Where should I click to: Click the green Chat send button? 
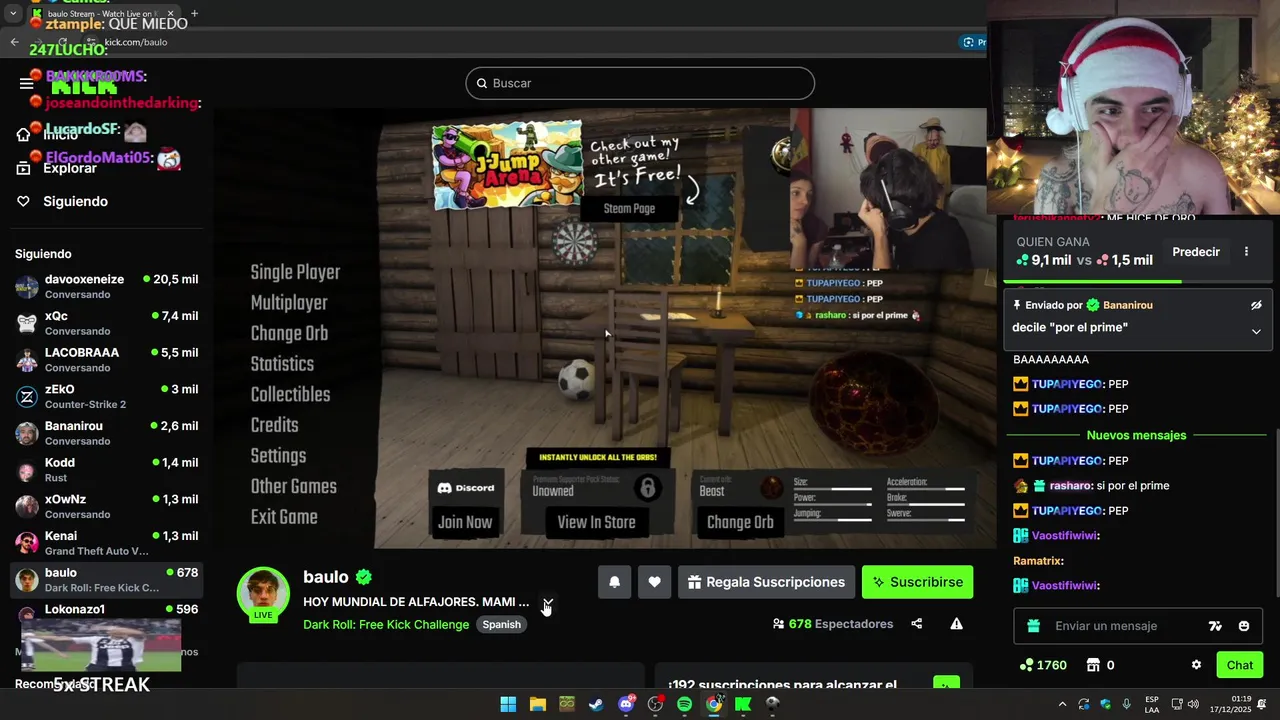click(1239, 665)
